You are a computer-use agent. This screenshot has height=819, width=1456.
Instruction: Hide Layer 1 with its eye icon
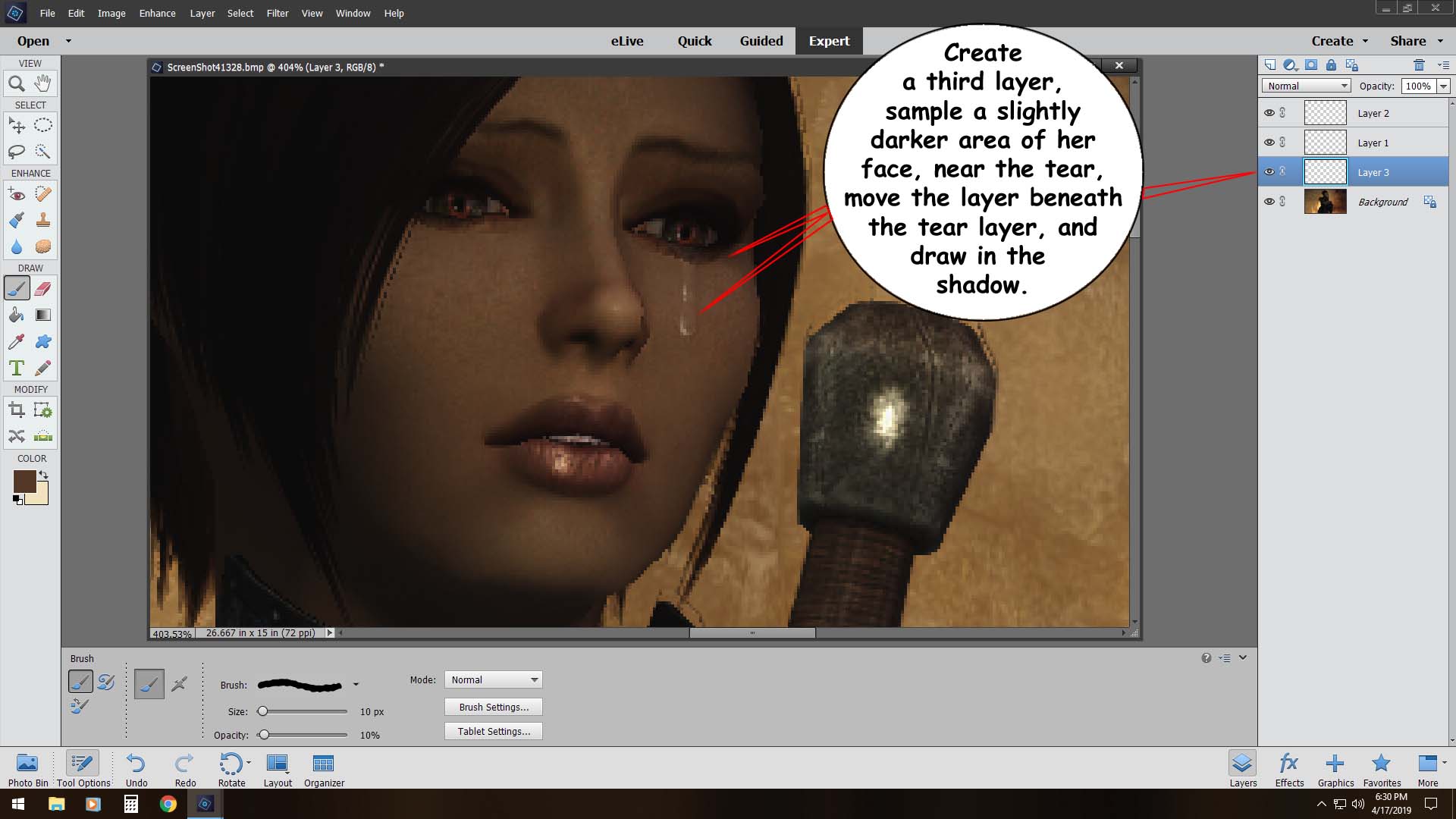click(x=1269, y=143)
